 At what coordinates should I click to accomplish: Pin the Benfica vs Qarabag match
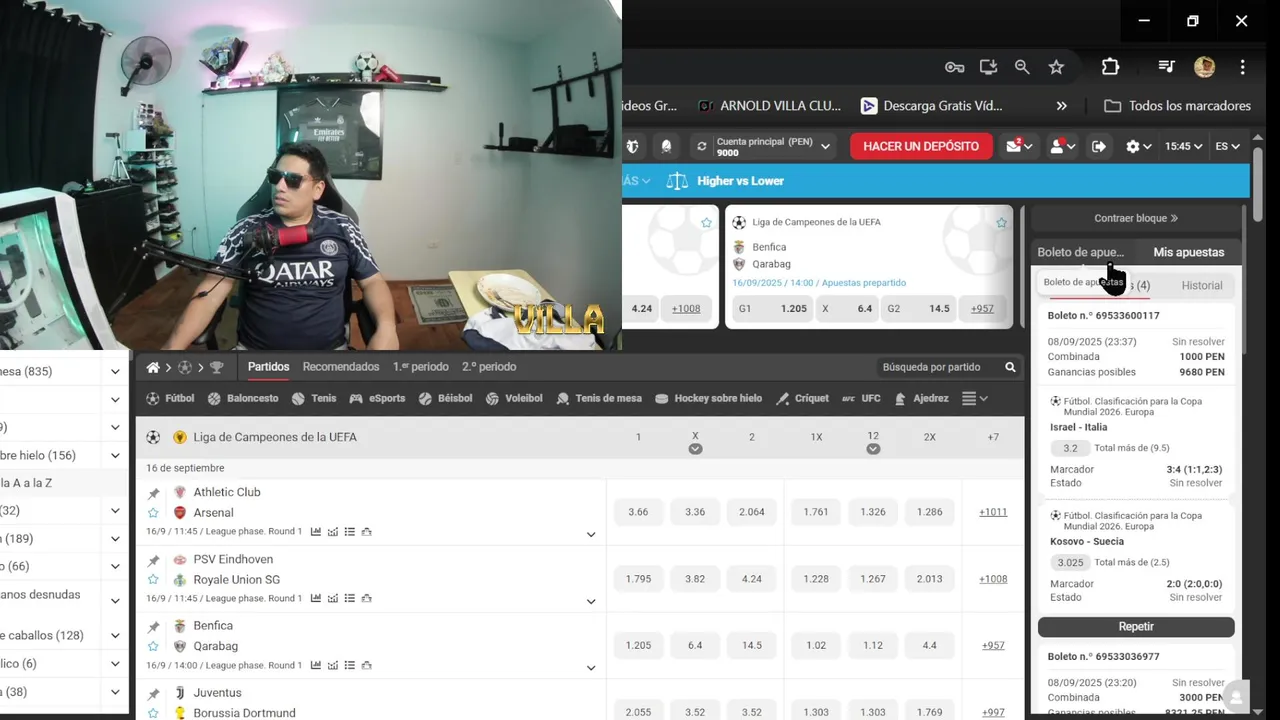point(153,627)
